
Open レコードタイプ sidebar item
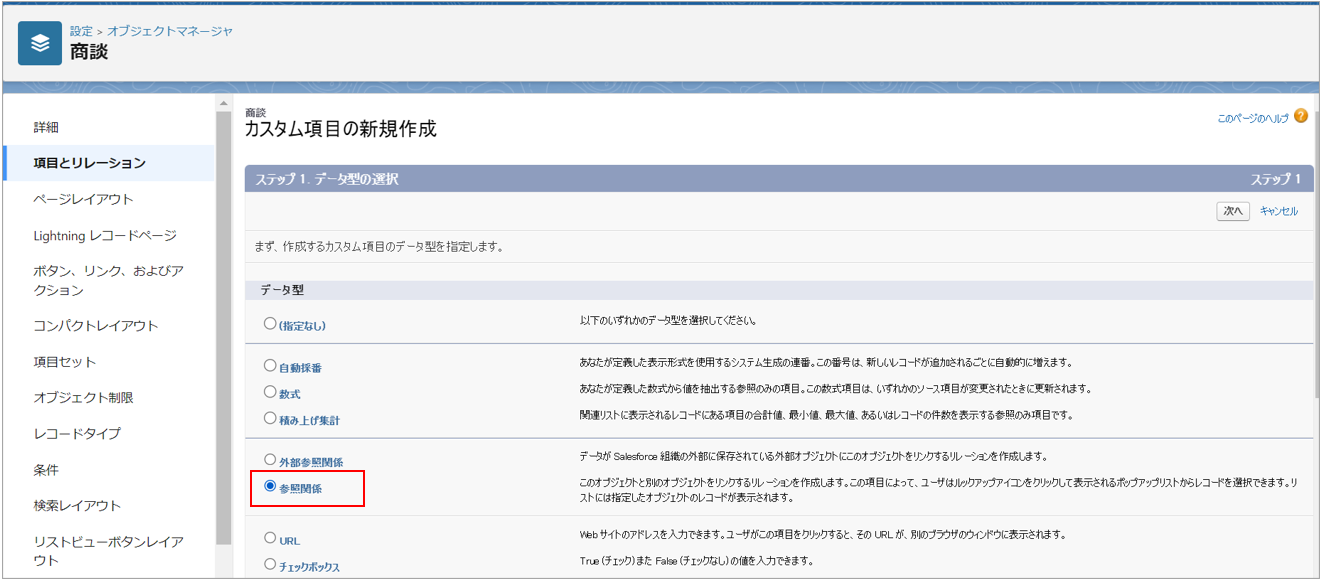[77, 433]
